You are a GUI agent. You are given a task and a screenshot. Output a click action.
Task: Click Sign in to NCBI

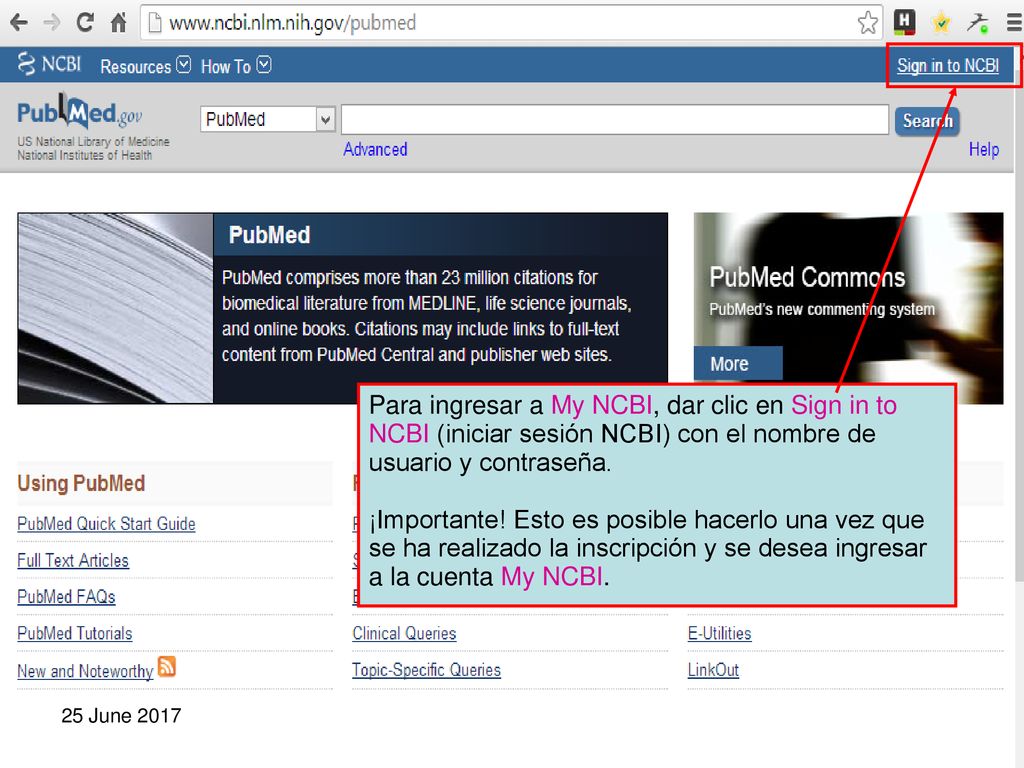pyautogui.click(x=948, y=65)
